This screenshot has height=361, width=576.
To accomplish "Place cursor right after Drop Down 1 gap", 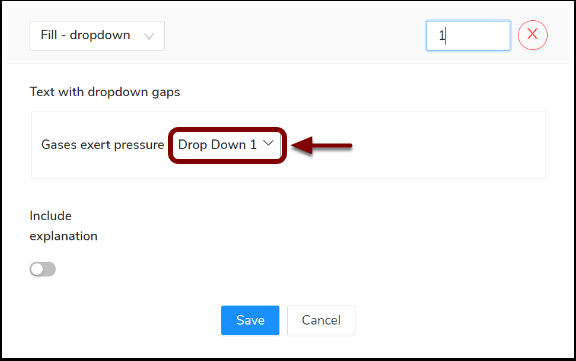I will 283,145.
